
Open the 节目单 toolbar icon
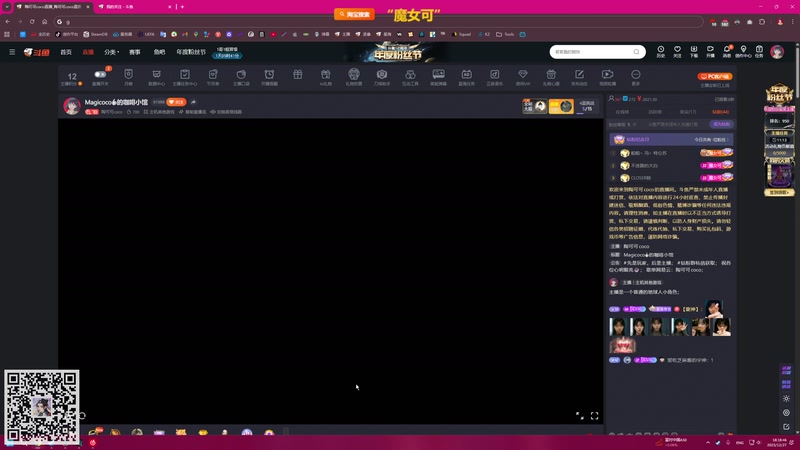pos(213,77)
